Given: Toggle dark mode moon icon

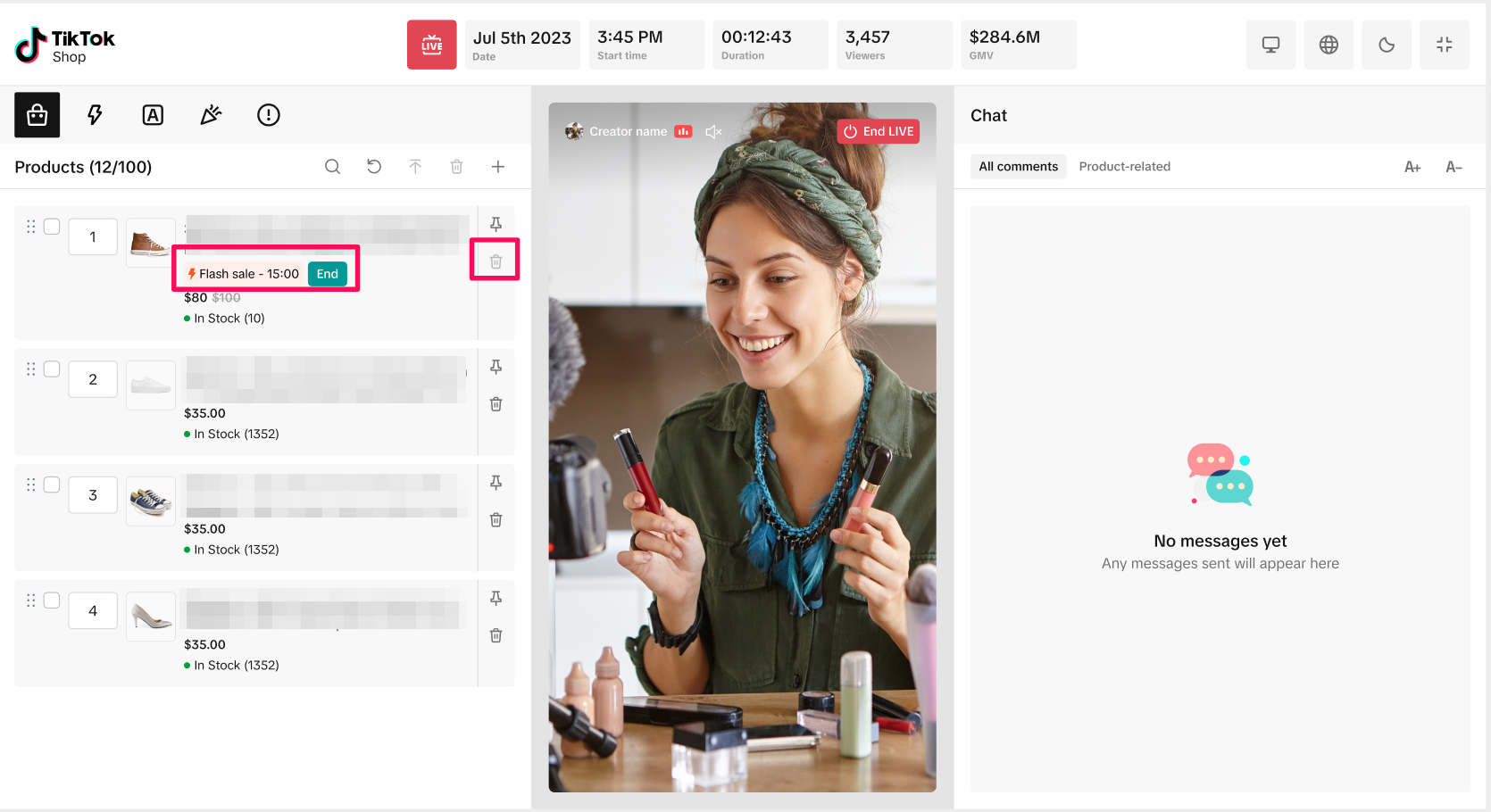Looking at the screenshot, I should (1387, 45).
